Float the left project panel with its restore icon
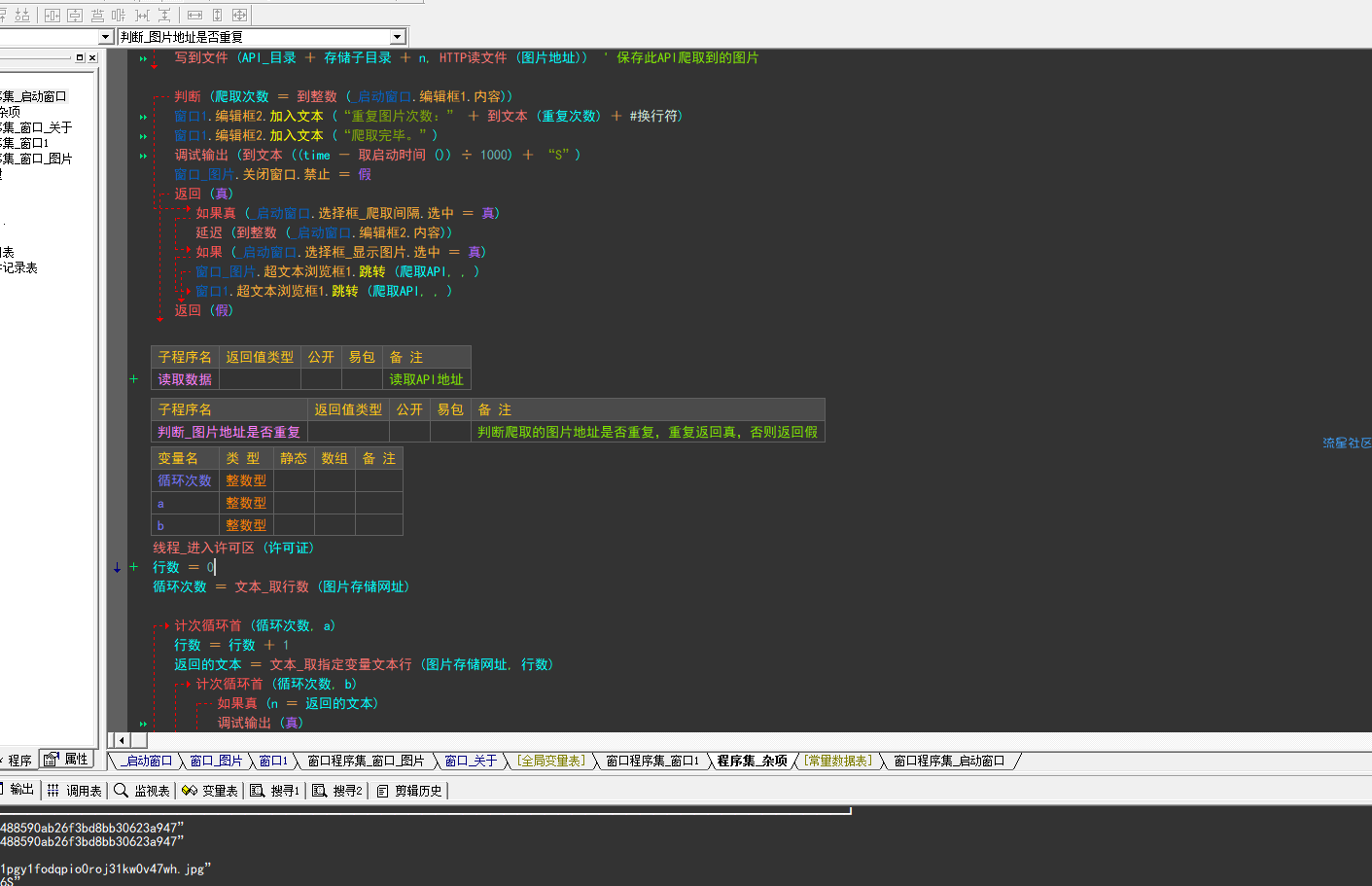This screenshot has height=886, width=1372. [80, 57]
